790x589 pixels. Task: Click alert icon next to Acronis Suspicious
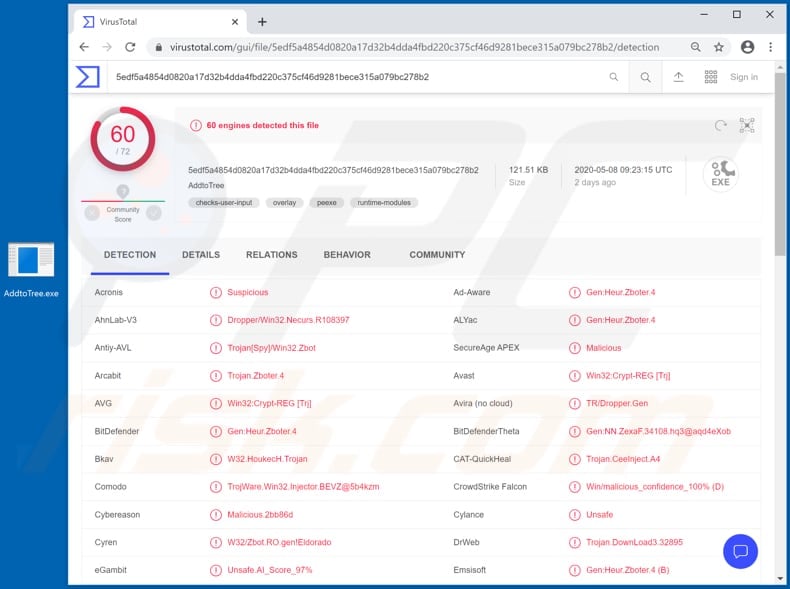pyautogui.click(x=216, y=292)
